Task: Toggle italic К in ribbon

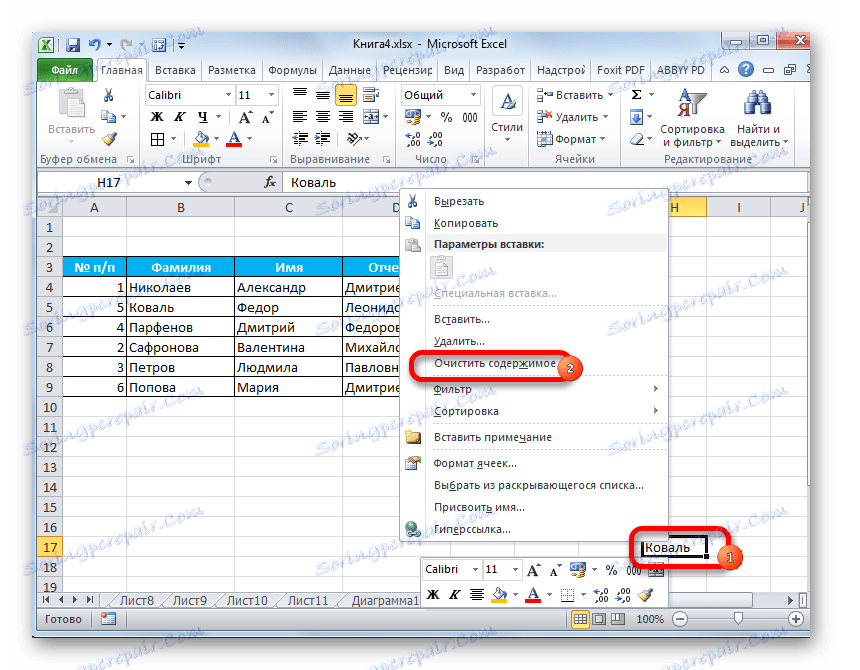Action: click(179, 117)
